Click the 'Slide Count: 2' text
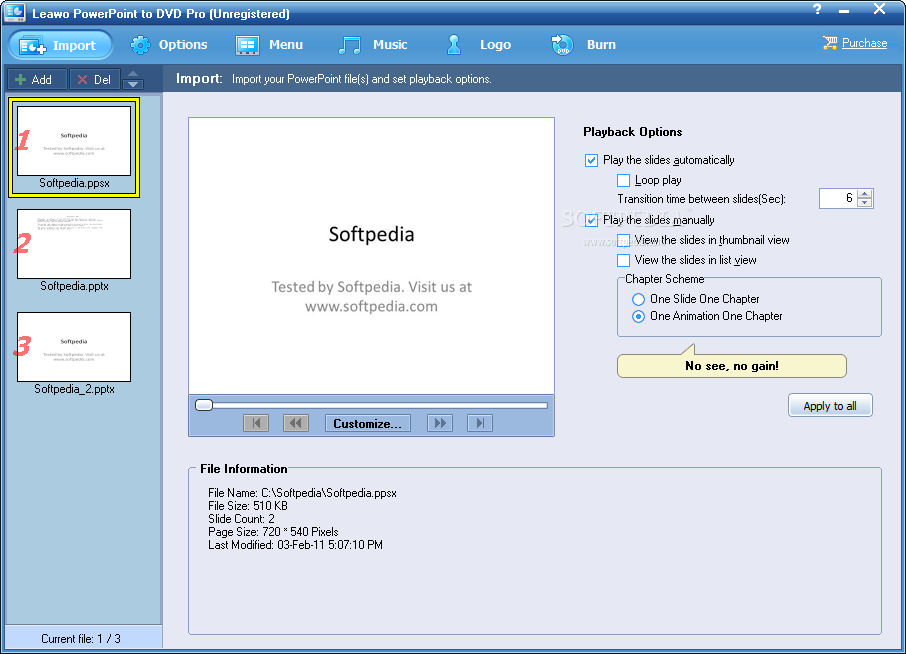This screenshot has height=654, width=906. 242,519
